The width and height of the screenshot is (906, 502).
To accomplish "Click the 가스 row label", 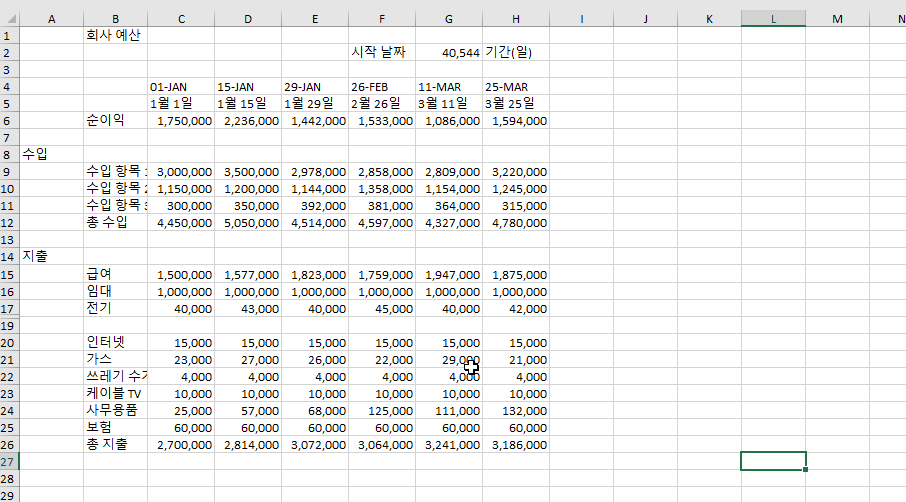I will (x=115, y=359).
